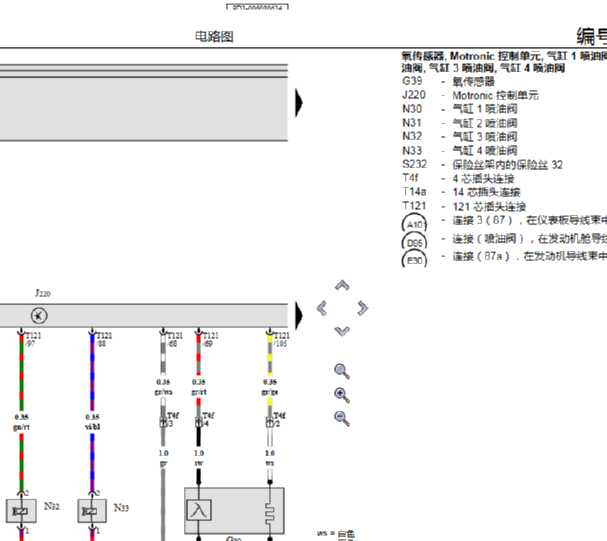The image size is (607, 541).
Task: Select legend row T121 121 芯插头连接
Action: click(464, 206)
